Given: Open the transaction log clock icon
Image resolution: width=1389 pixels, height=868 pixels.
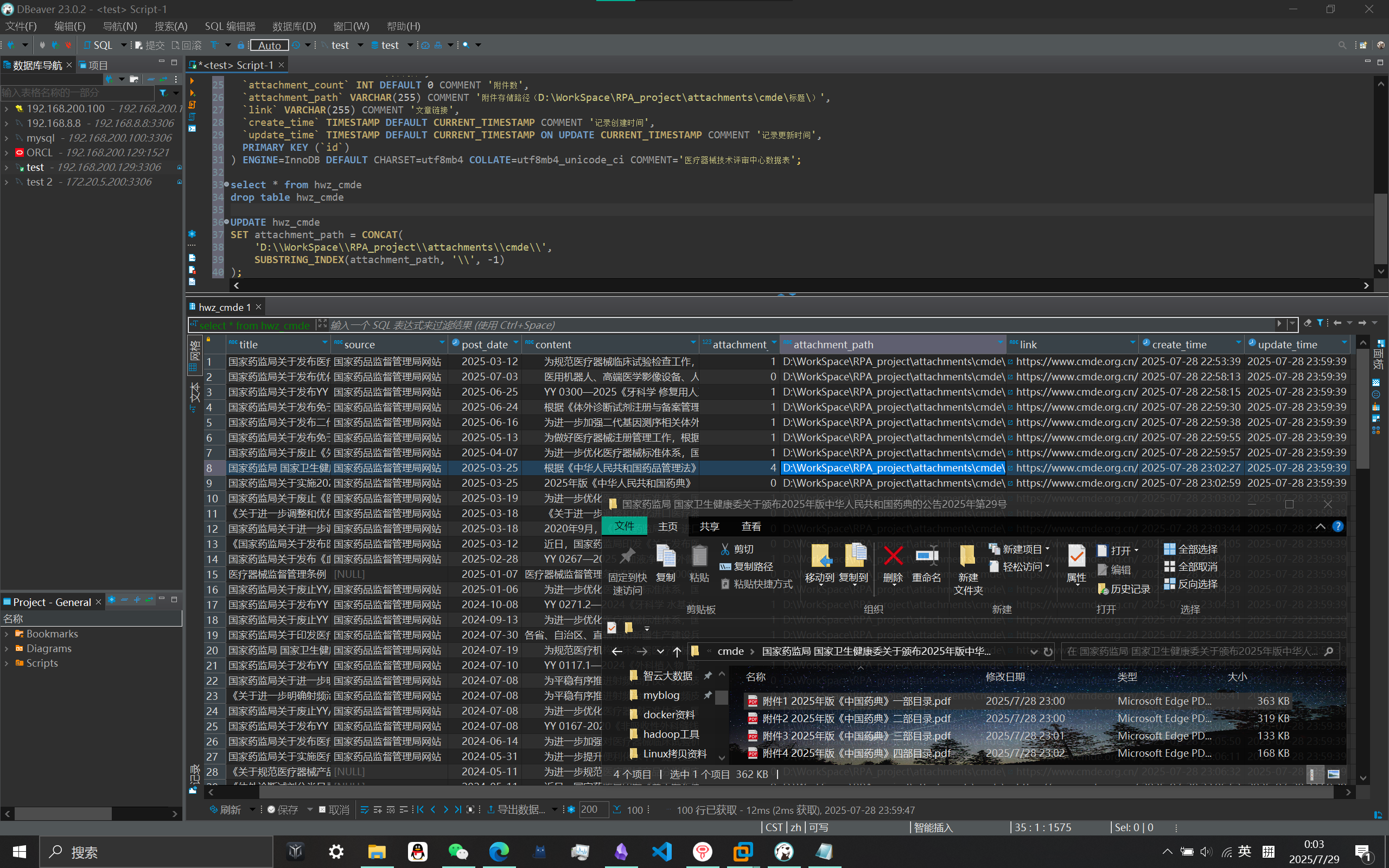Looking at the screenshot, I should [296, 45].
